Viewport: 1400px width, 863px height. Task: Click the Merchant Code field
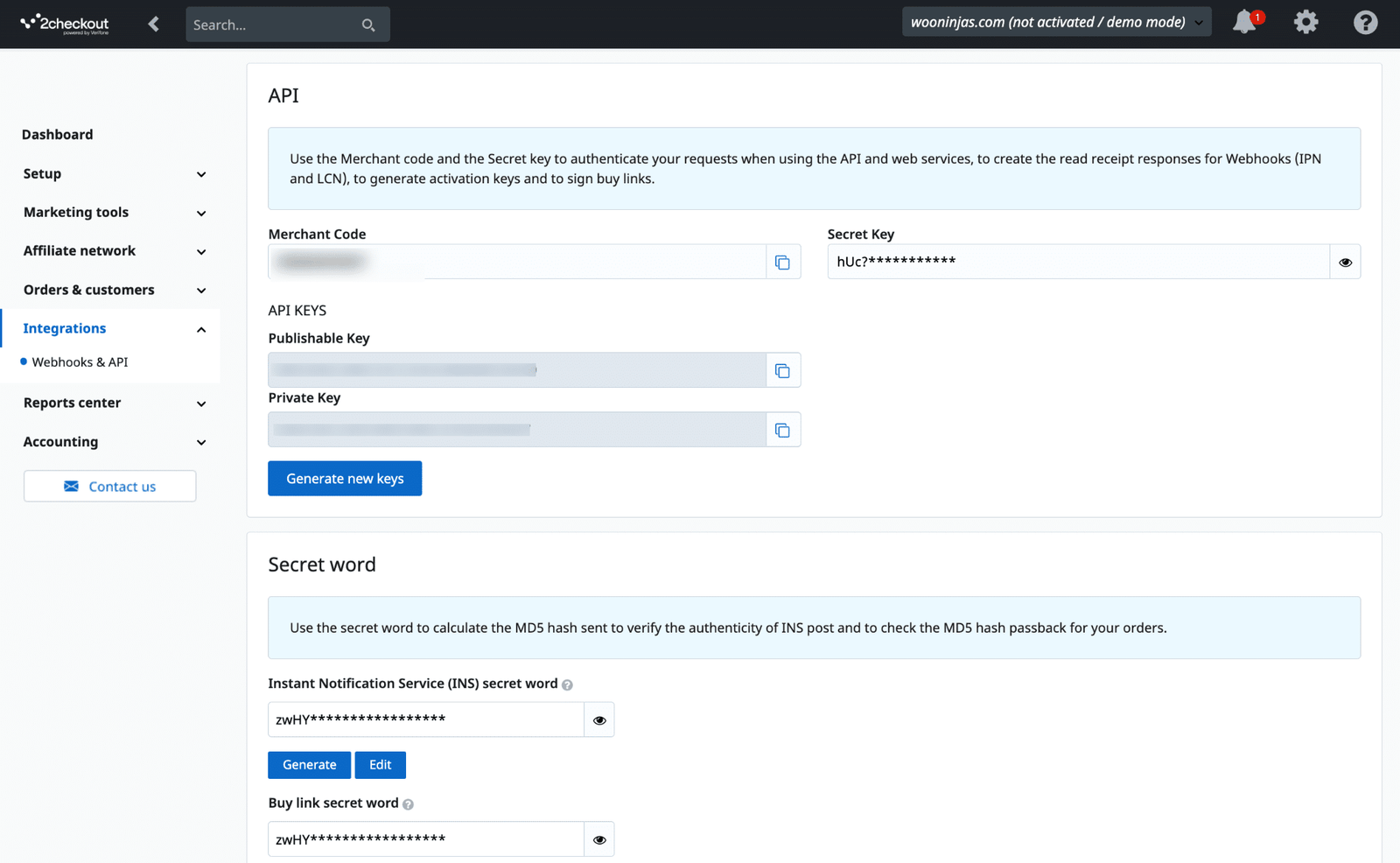tap(517, 262)
